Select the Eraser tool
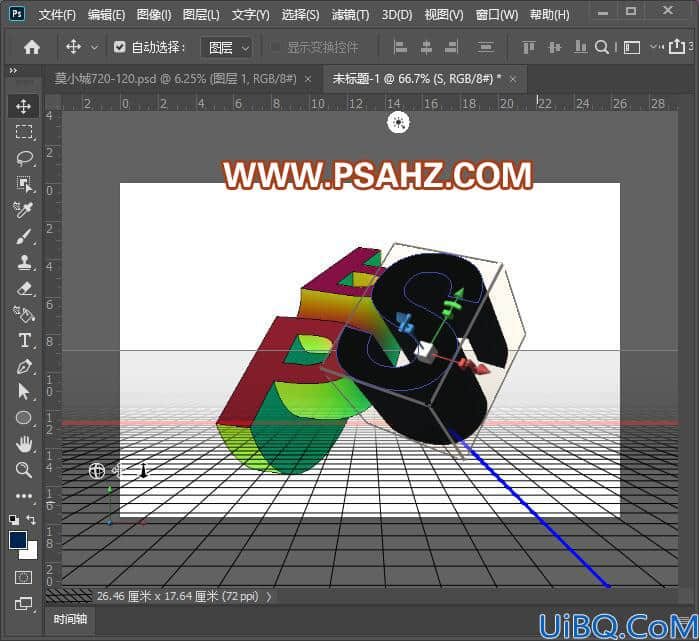The width and height of the screenshot is (699, 641). tap(25, 288)
